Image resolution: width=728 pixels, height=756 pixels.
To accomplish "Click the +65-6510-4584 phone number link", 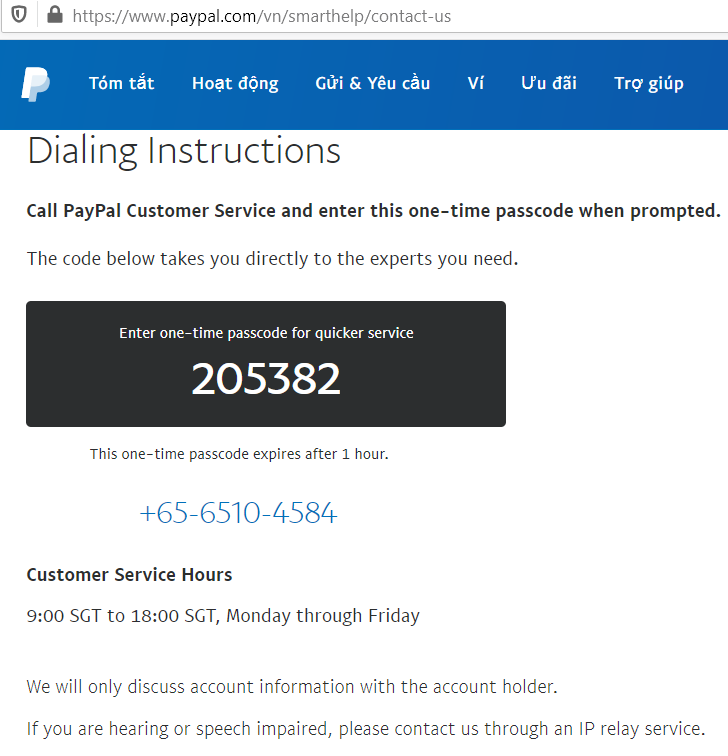I will [238, 514].
